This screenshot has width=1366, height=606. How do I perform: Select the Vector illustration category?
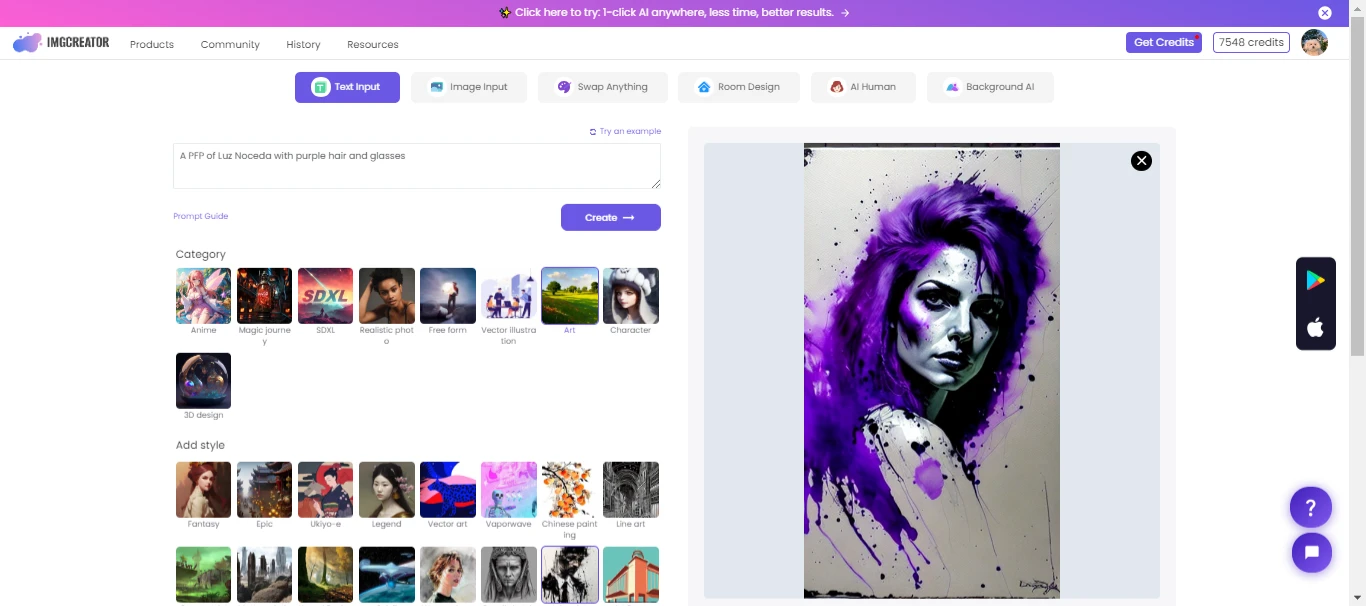508,296
